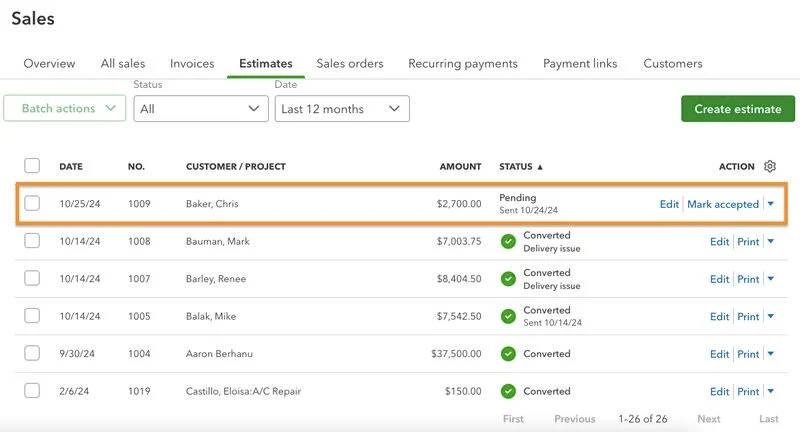Go to the Customers tab

672,63
